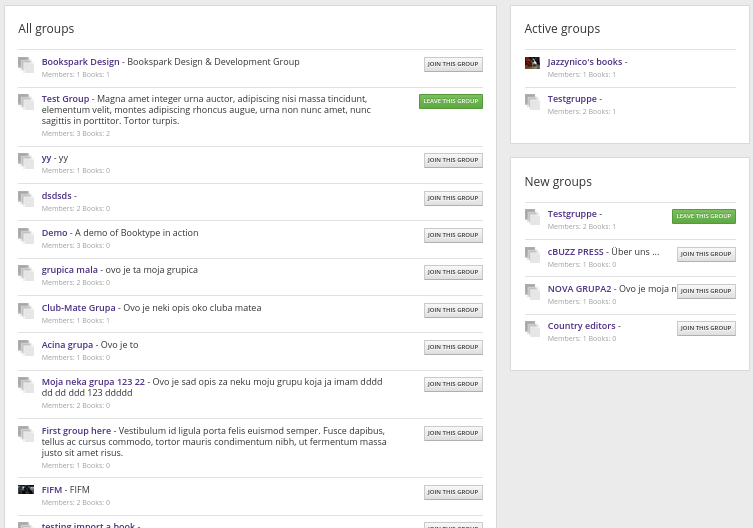Join the dsdsds group
753x528 pixels.
[453, 198]
